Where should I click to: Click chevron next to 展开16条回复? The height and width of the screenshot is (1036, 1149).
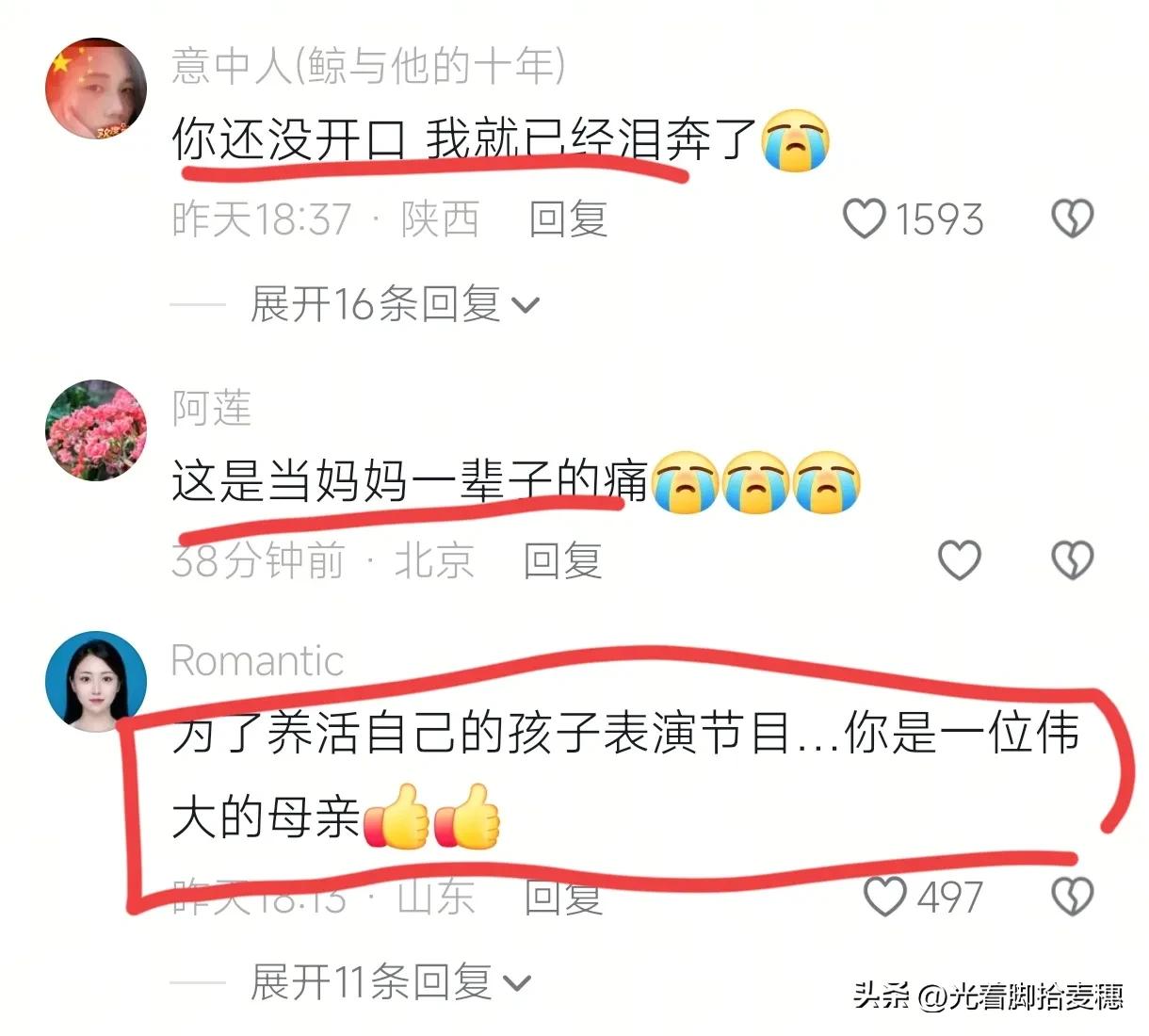click(525, 306)
